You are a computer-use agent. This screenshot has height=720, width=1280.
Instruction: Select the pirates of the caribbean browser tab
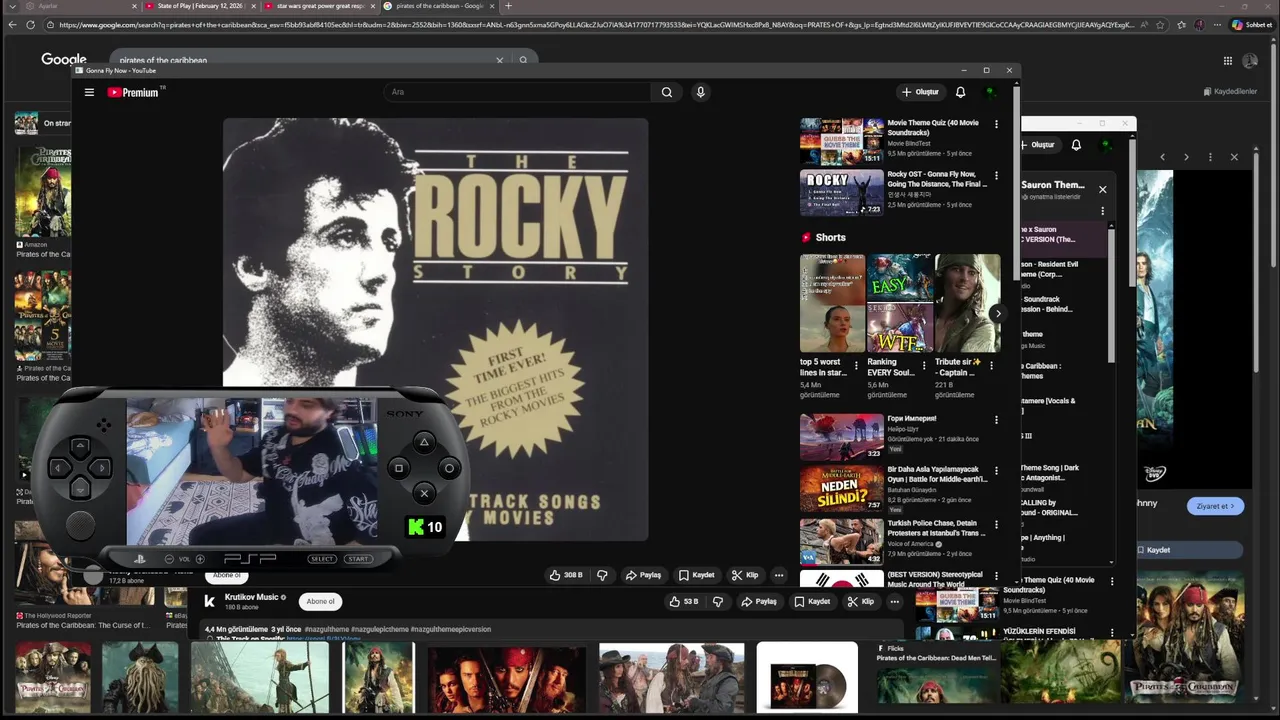point(438,6)
